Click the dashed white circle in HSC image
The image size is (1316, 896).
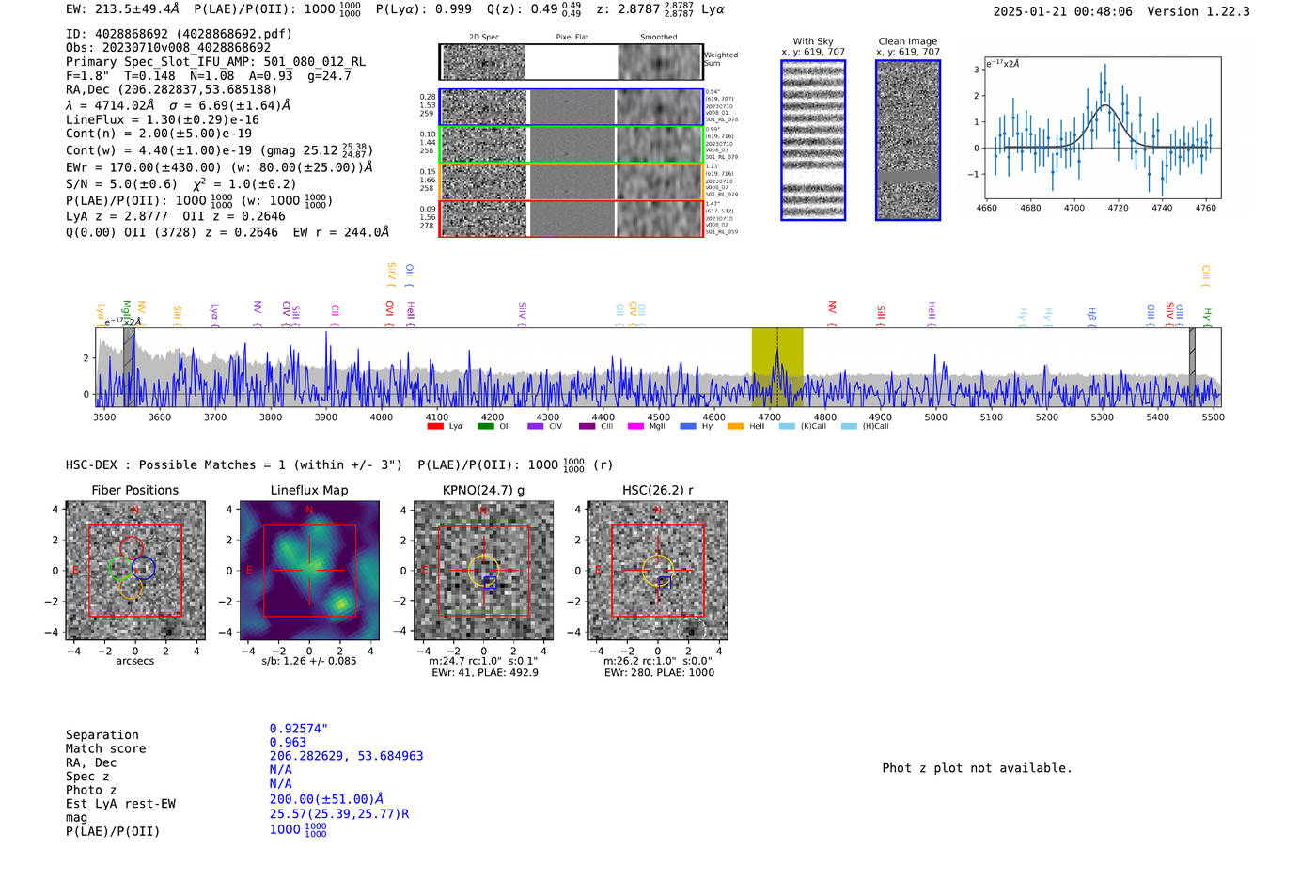[691, 630]
